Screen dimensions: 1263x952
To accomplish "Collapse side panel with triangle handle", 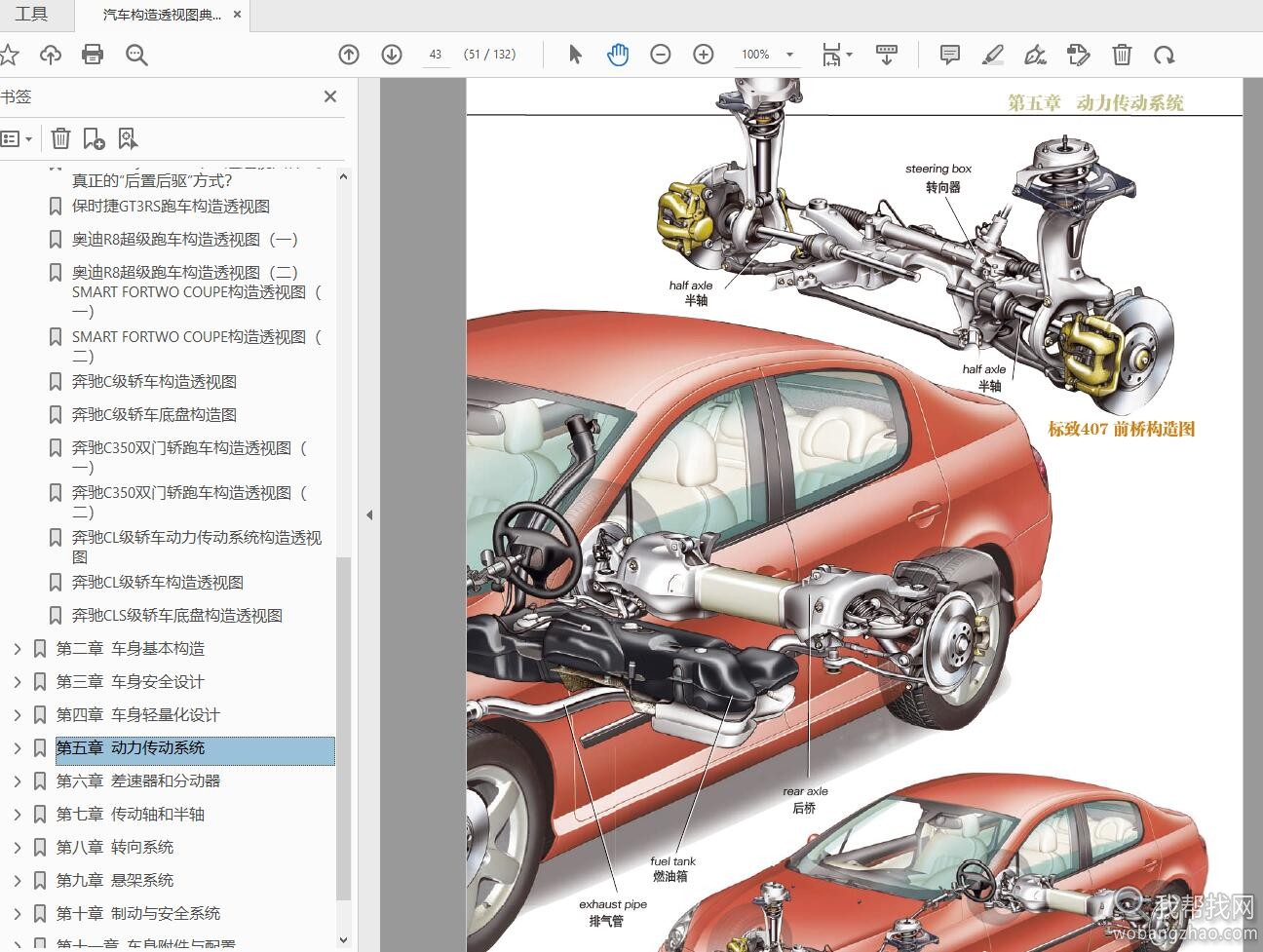I will click(369, 514).
